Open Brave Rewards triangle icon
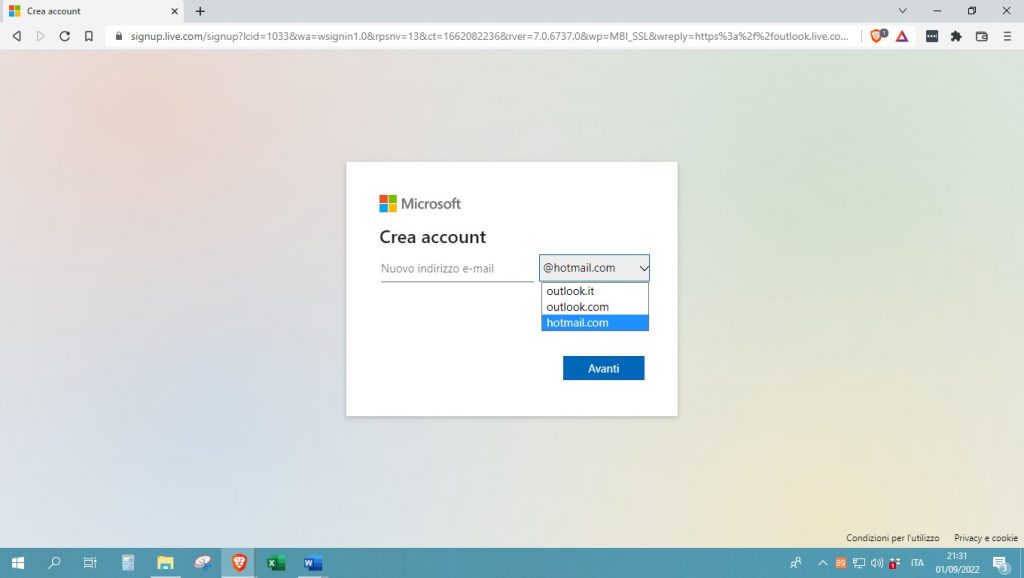 pos(901,36)
